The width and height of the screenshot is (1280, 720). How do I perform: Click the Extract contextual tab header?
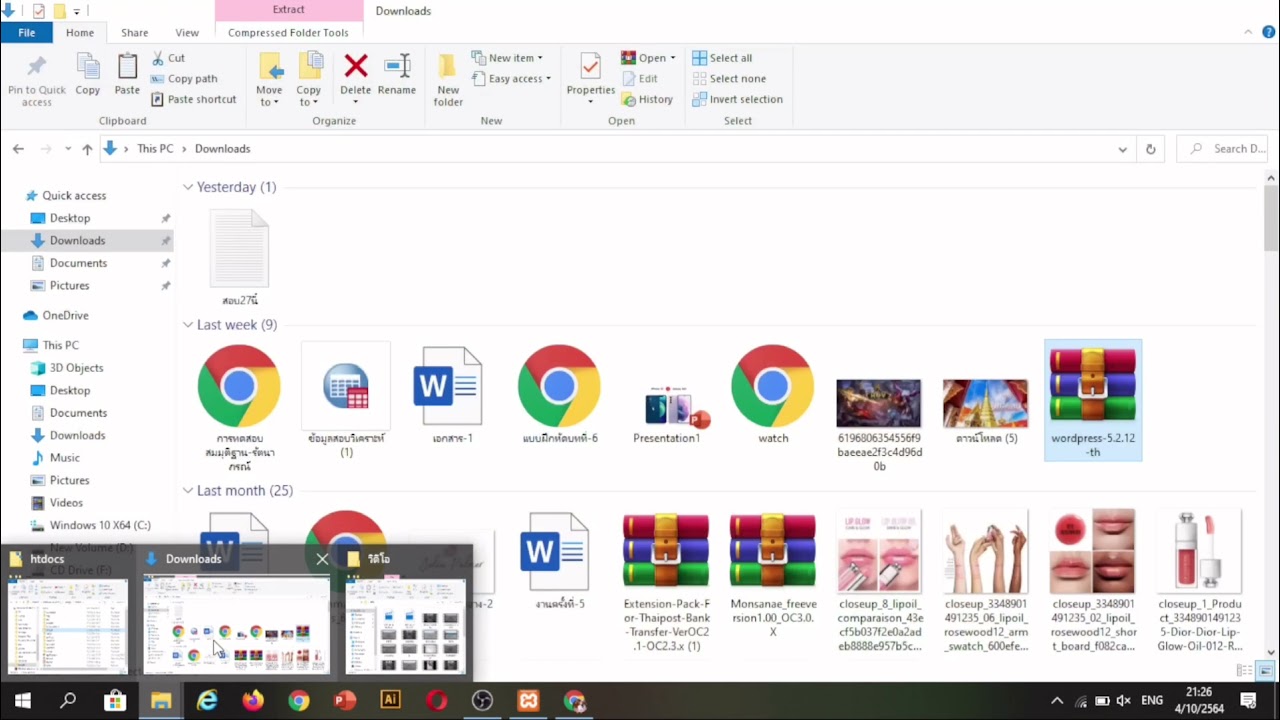click(x=289, y=10)
